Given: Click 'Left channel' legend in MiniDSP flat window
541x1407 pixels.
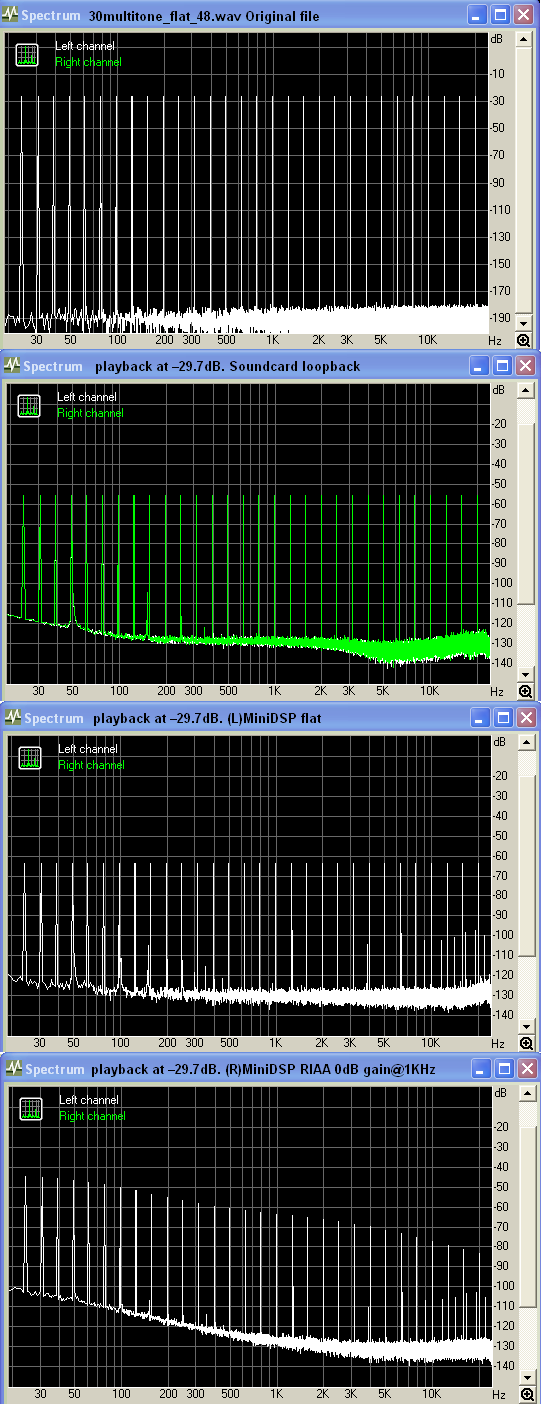Looking at the screenshot, I should (x=87, y=748).
